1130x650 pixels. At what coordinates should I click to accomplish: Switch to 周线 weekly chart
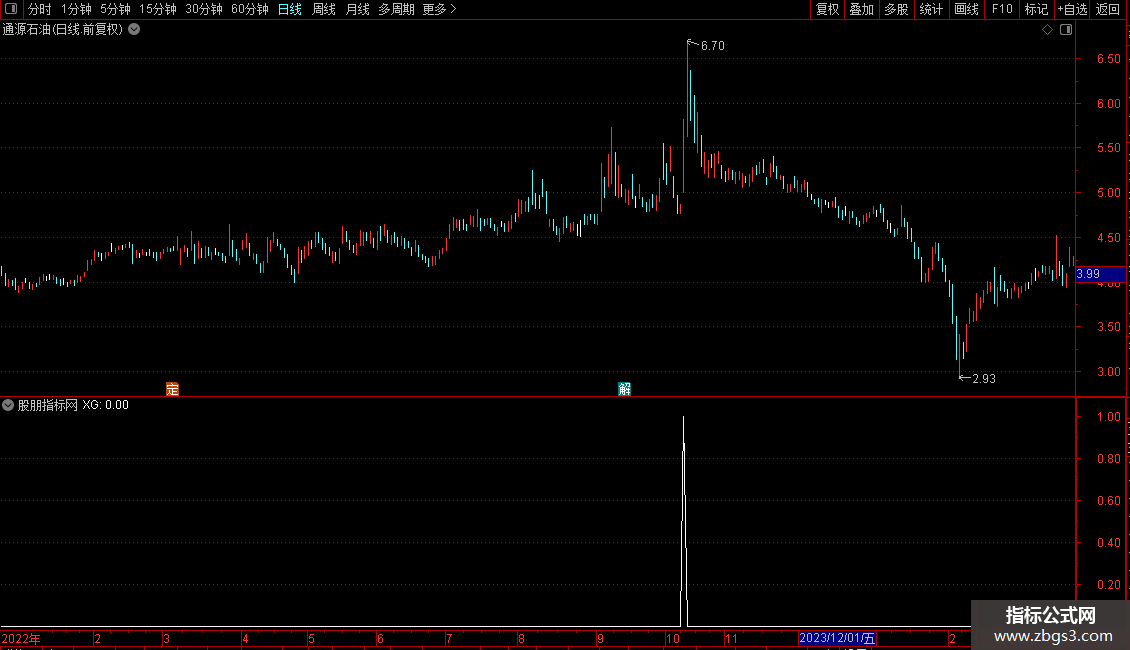(x=324, y=9)
